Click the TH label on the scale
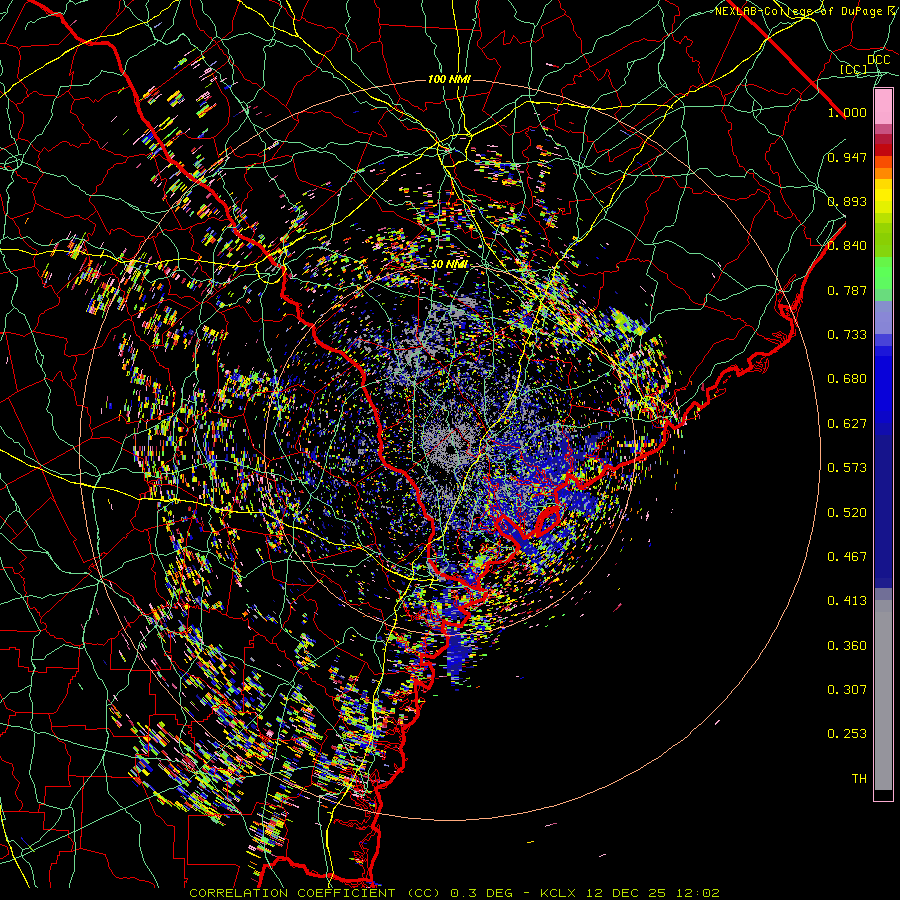The height and width of the screenshot is (900, 900). tap(859, 779)
